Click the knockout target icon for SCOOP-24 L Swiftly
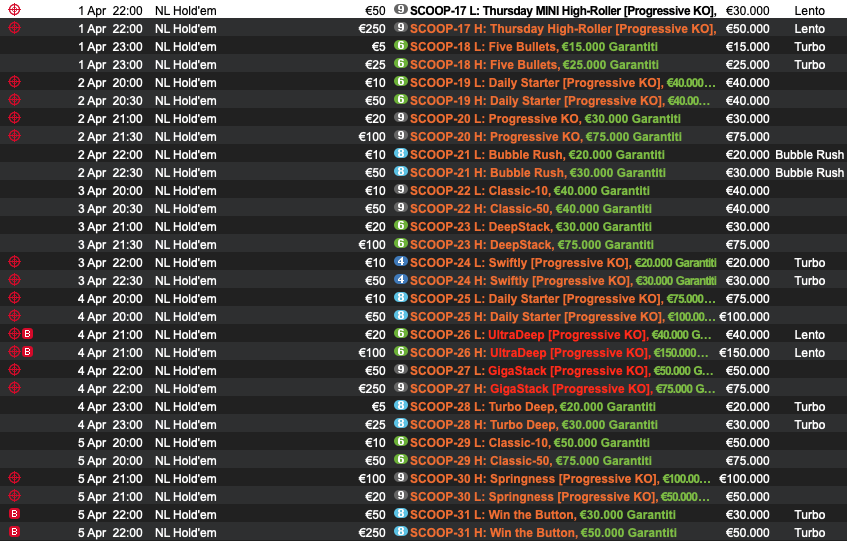Screen dimensions: 847x541 15,262
